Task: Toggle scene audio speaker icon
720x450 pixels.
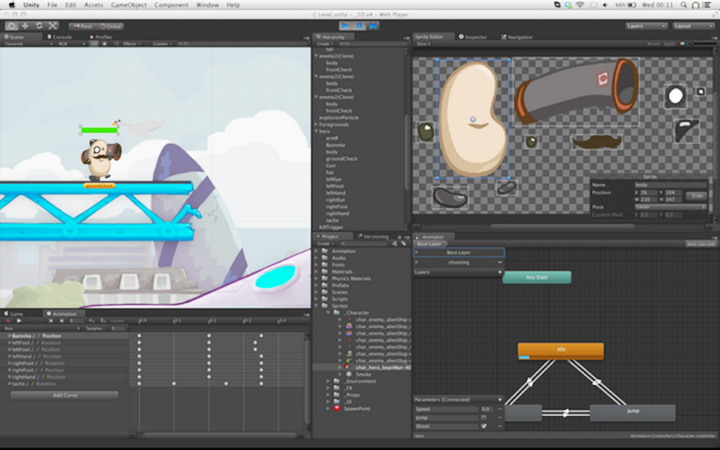Action: (116, 44)
